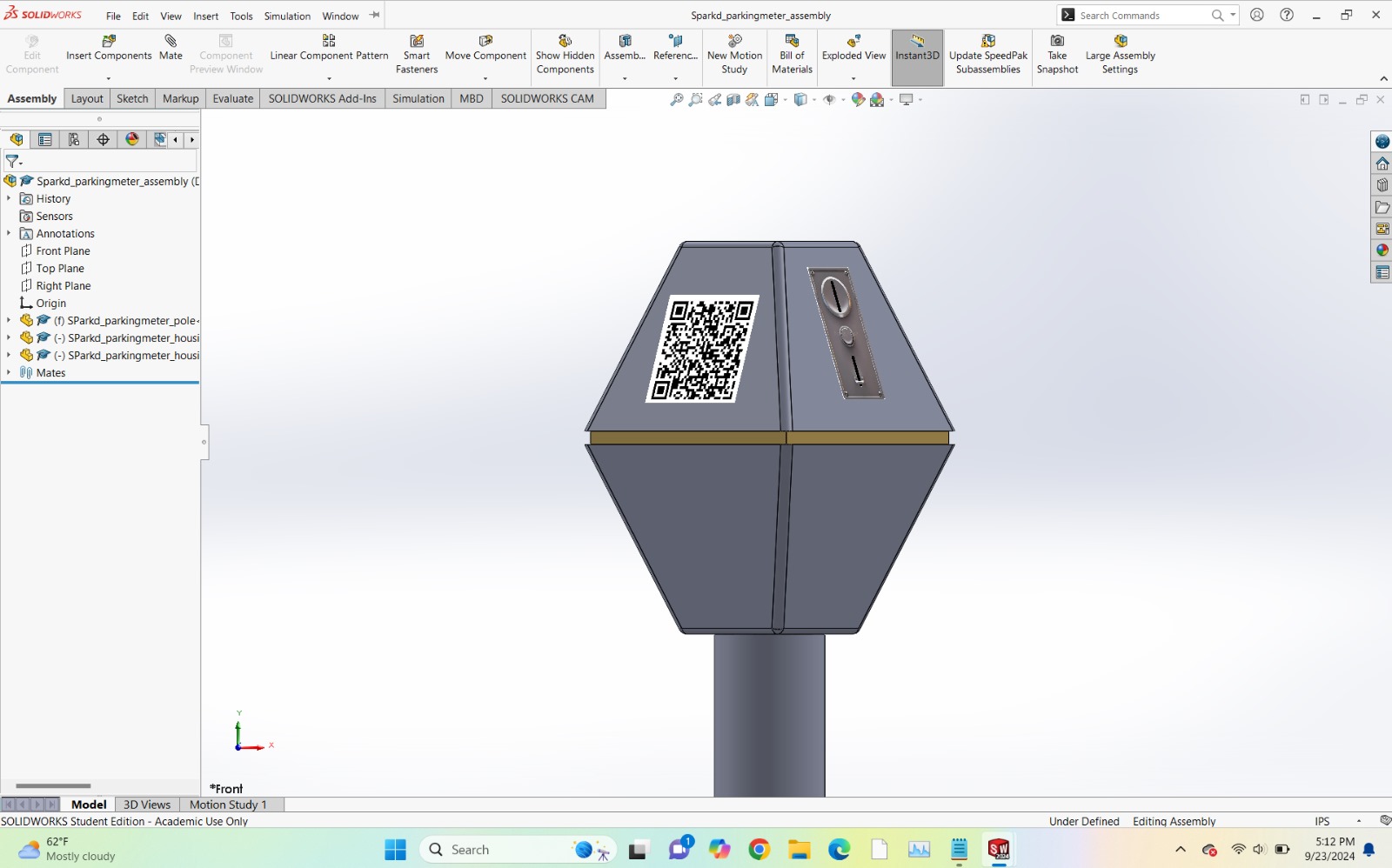Click the Smart Fasteners tool
The height and width of the screenshot is (868, 1392).
pos(417,55)
